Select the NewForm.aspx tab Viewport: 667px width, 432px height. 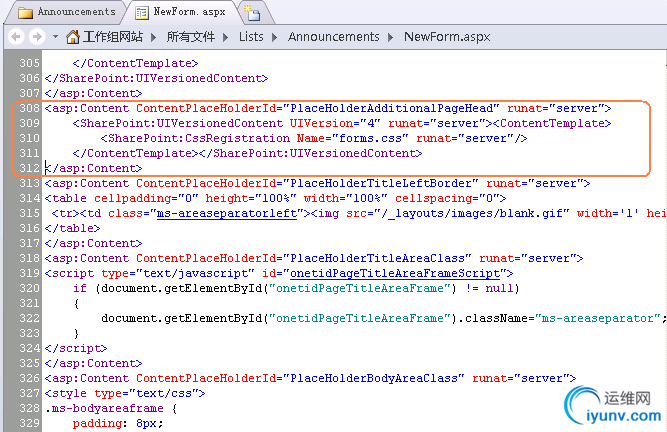[182, 12]
